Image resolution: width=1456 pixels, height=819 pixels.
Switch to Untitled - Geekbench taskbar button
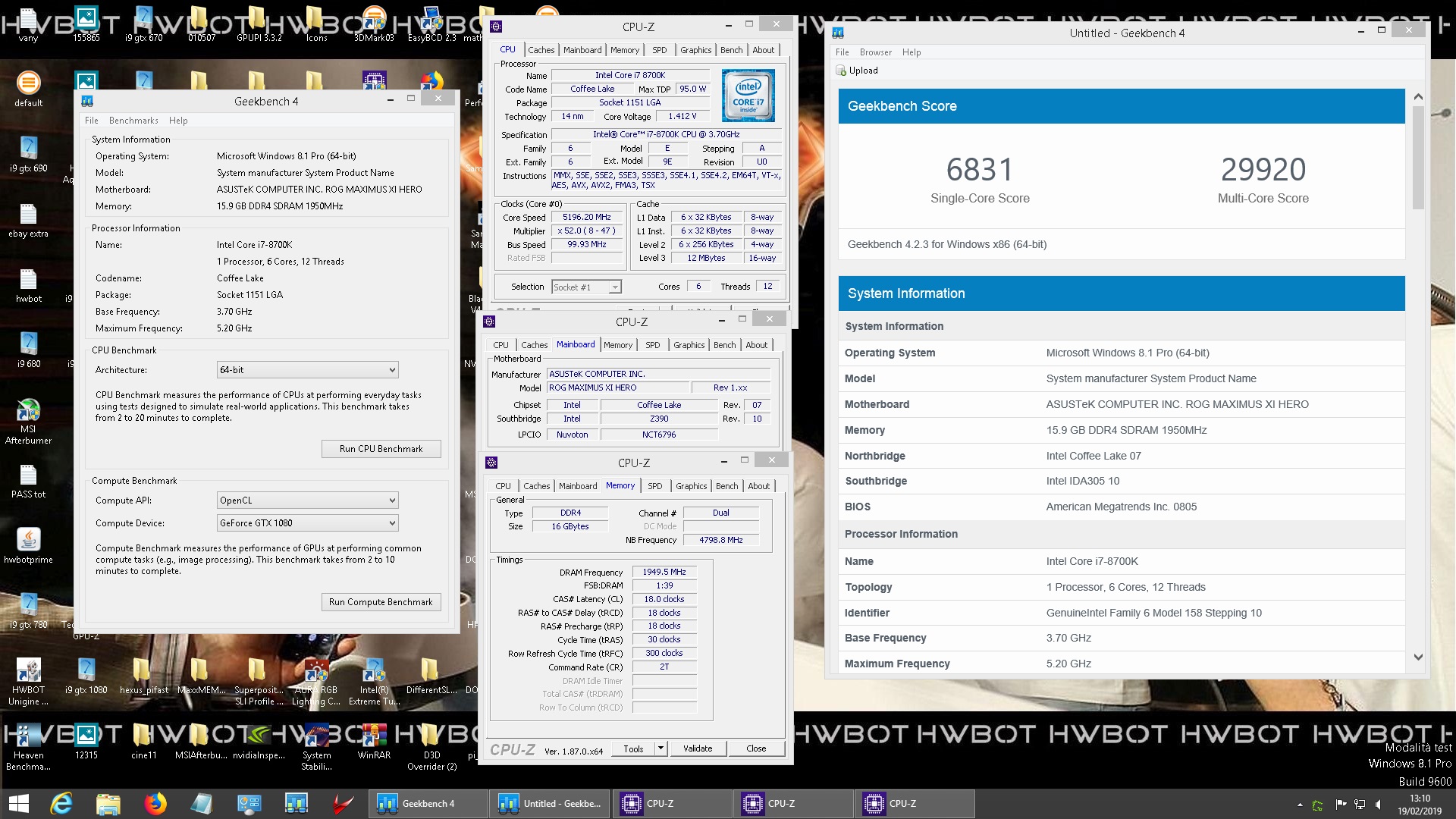coord(551,804)
